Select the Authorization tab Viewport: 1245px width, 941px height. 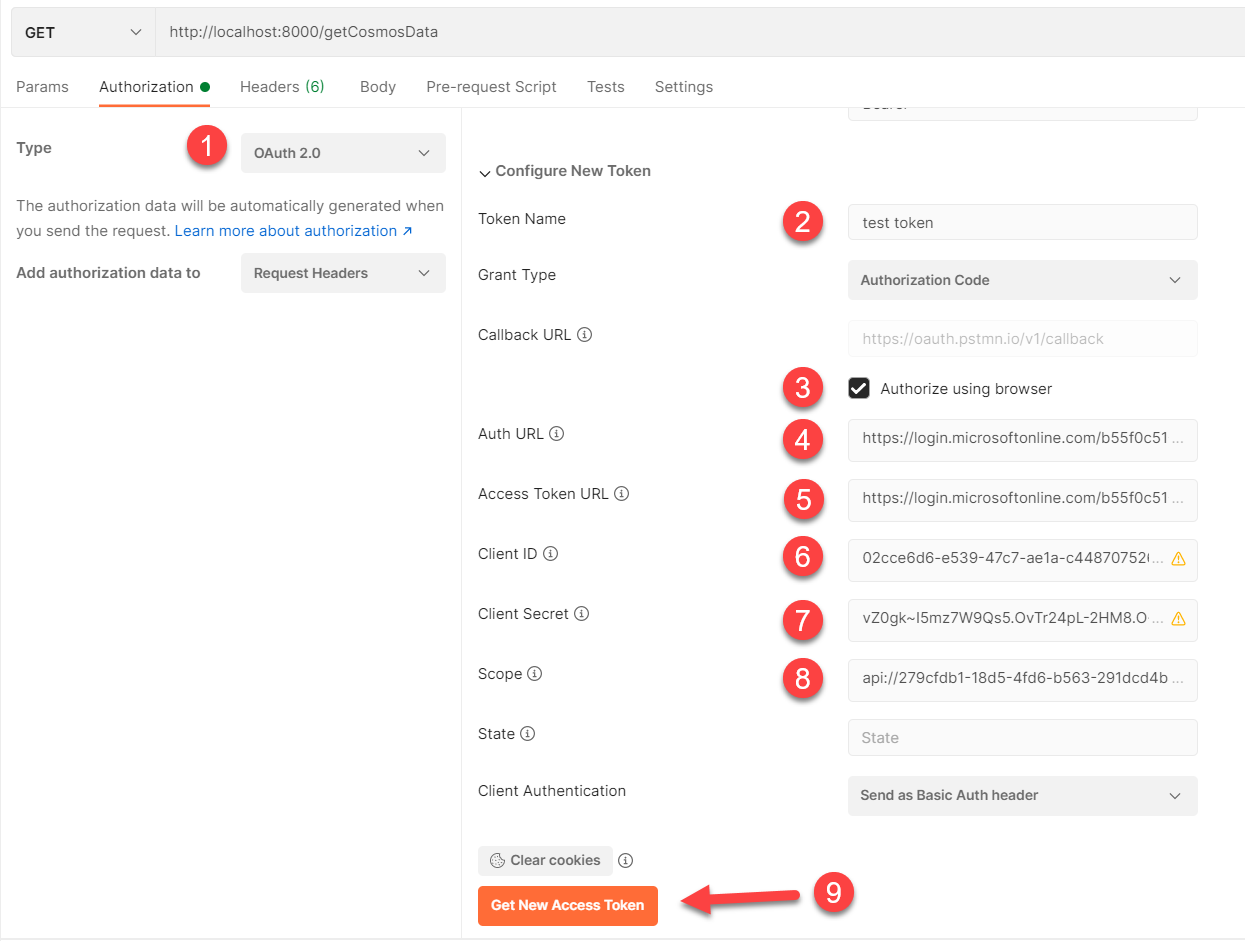pyautogui.click(x=154, y=87)
